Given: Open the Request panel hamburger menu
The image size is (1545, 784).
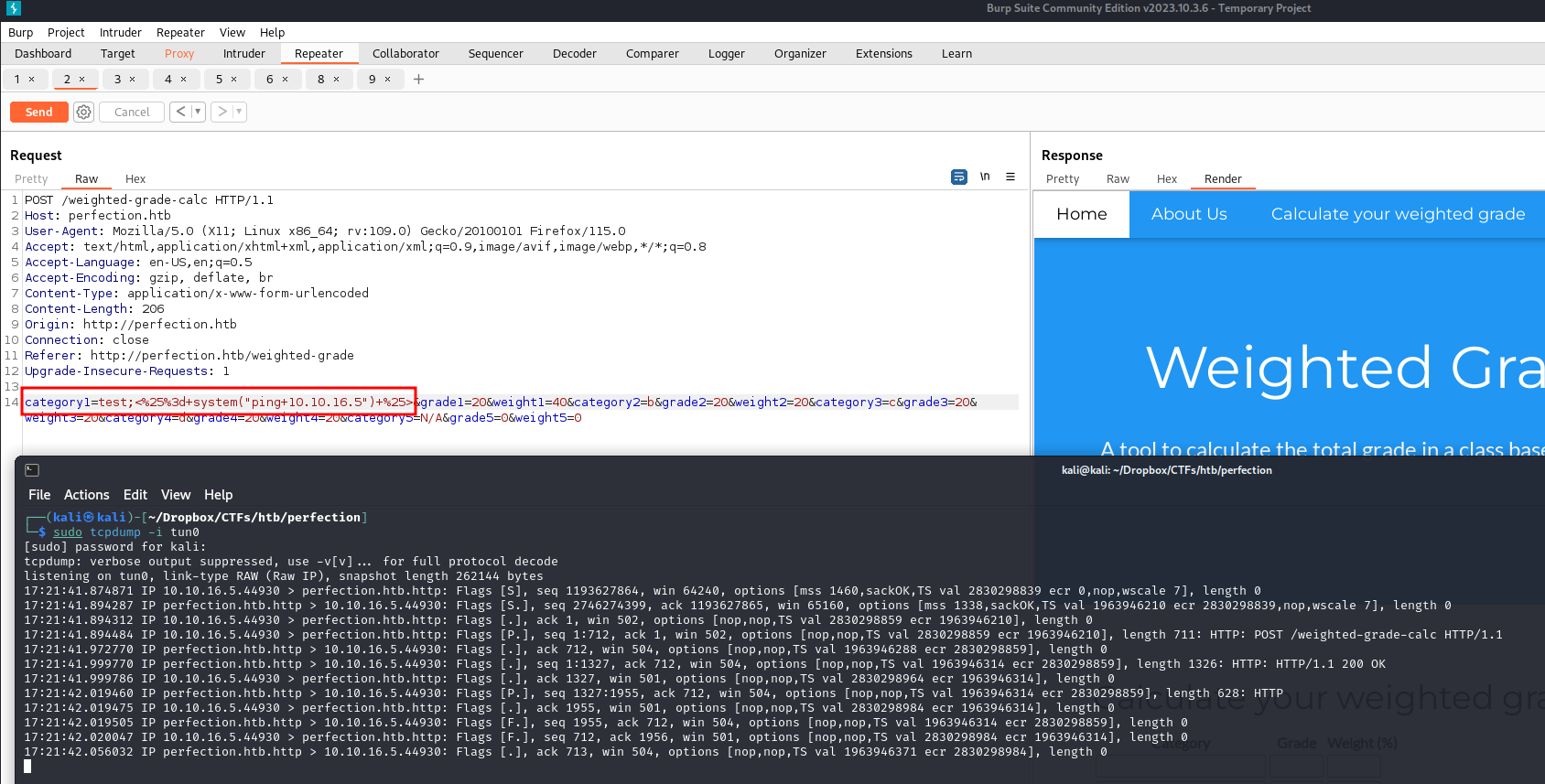Looking at the screenshot, I should point(1010,177).
